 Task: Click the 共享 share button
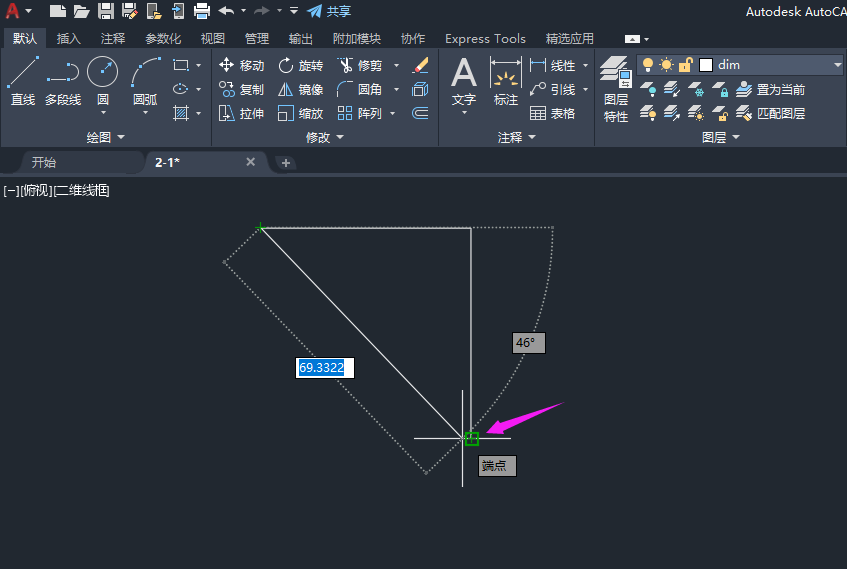tap(329, 11)
